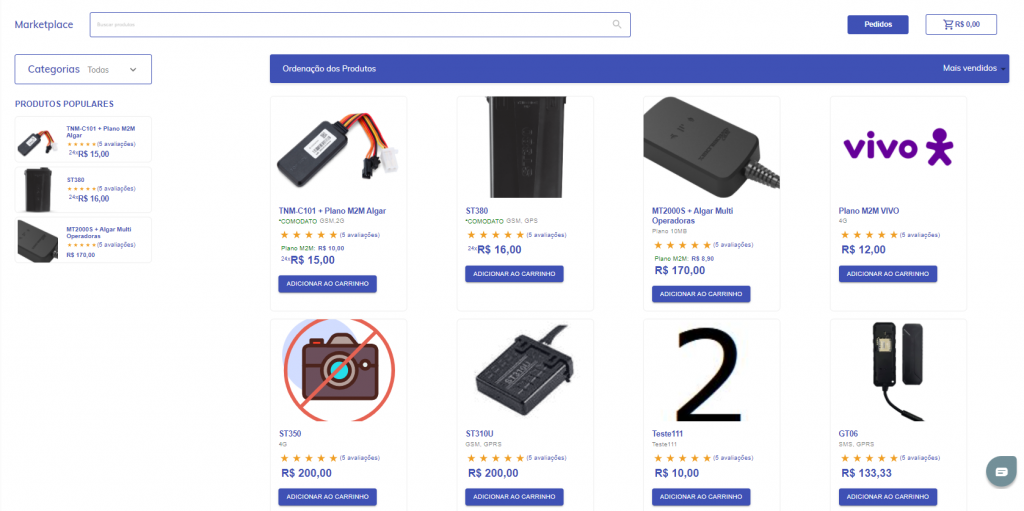The image size is (1024, 511).
Task: Click the vivo logo product image
Action: [x=898, y=148]
